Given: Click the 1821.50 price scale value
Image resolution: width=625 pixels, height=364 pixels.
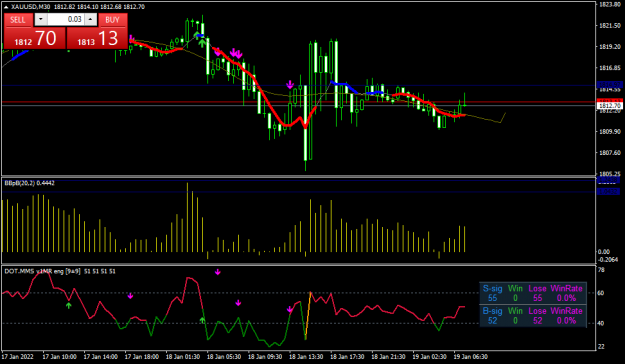Looking at the screenshot, I should (x=610, y=26).
